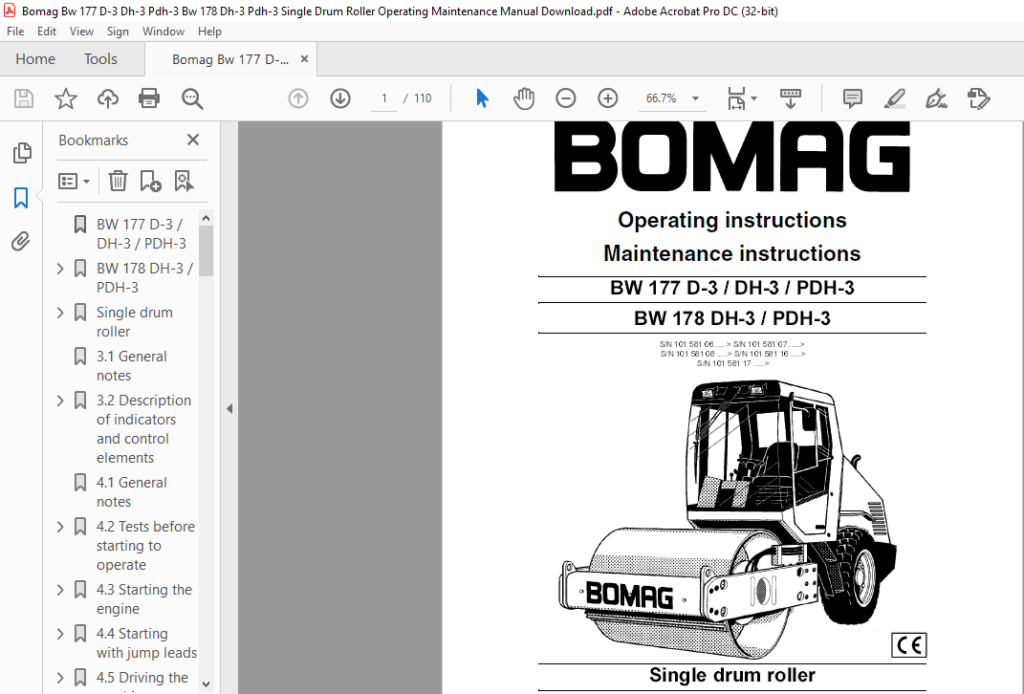Jump to BW 177 D-3 / DH-3 / PDH-3 bookmark
The height and width of the screenshot is (694, 1024).
141,234
